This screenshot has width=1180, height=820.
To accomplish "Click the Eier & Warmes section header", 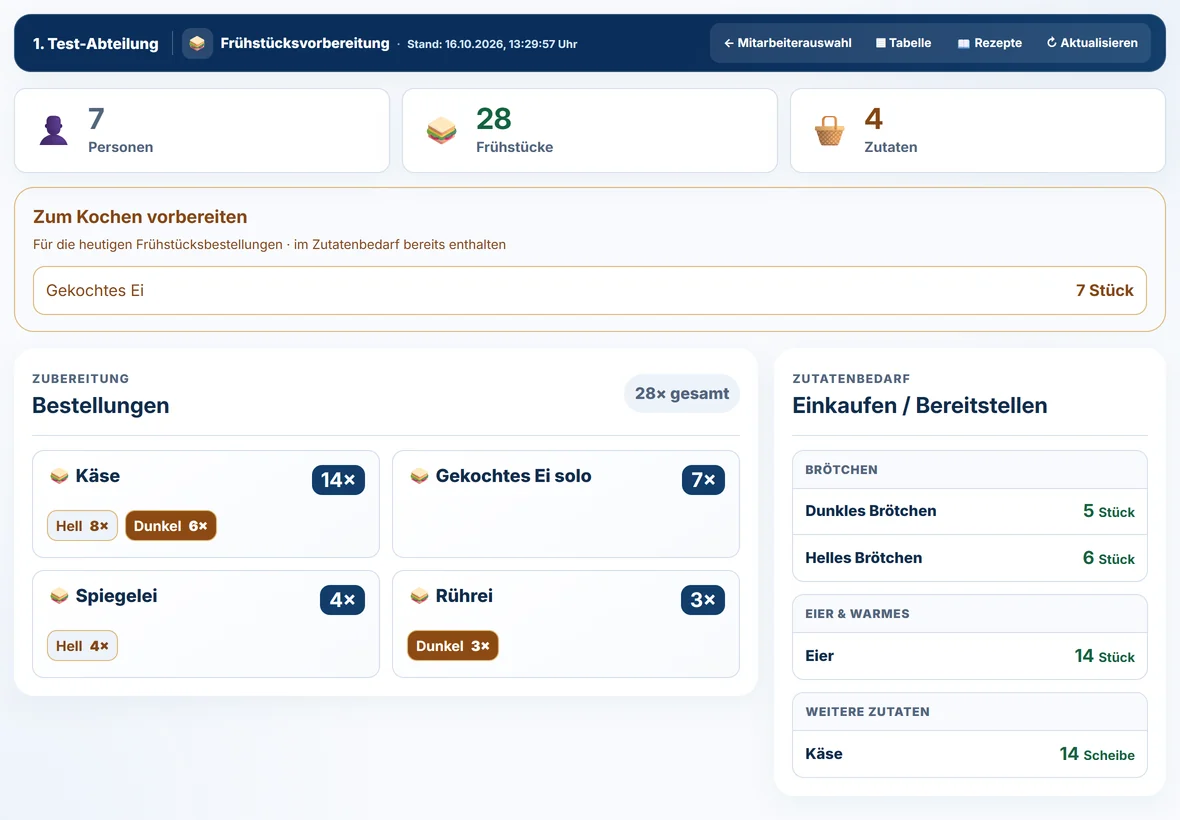I will click(x=970, y=614).
